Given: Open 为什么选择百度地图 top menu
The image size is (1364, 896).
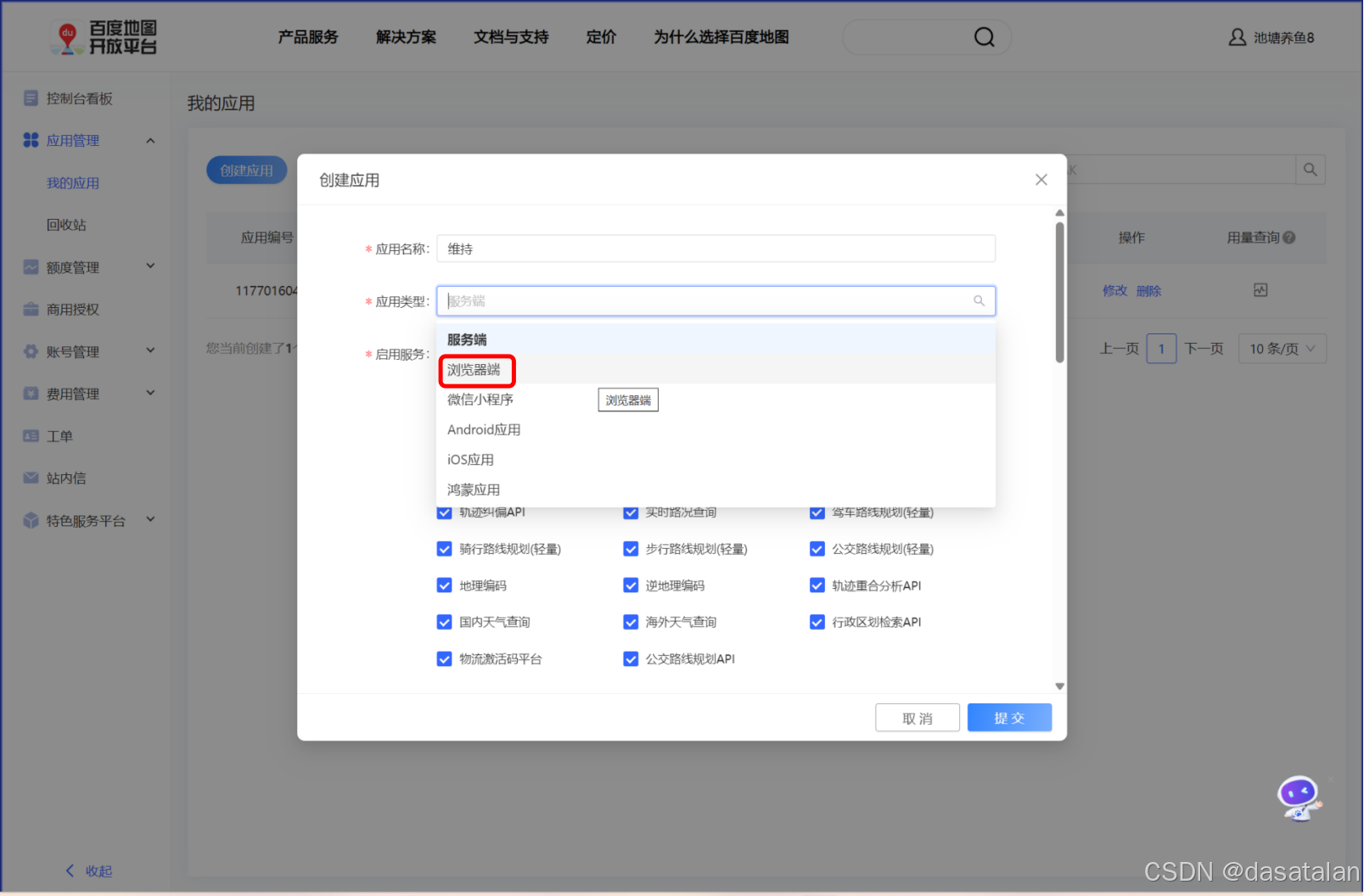Looking at the screenshot, I should tap(721, 37).
